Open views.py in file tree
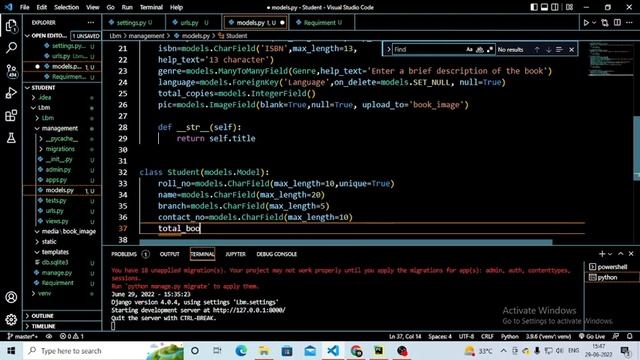Viewport: 640px width, 360px height. [57, 221]
